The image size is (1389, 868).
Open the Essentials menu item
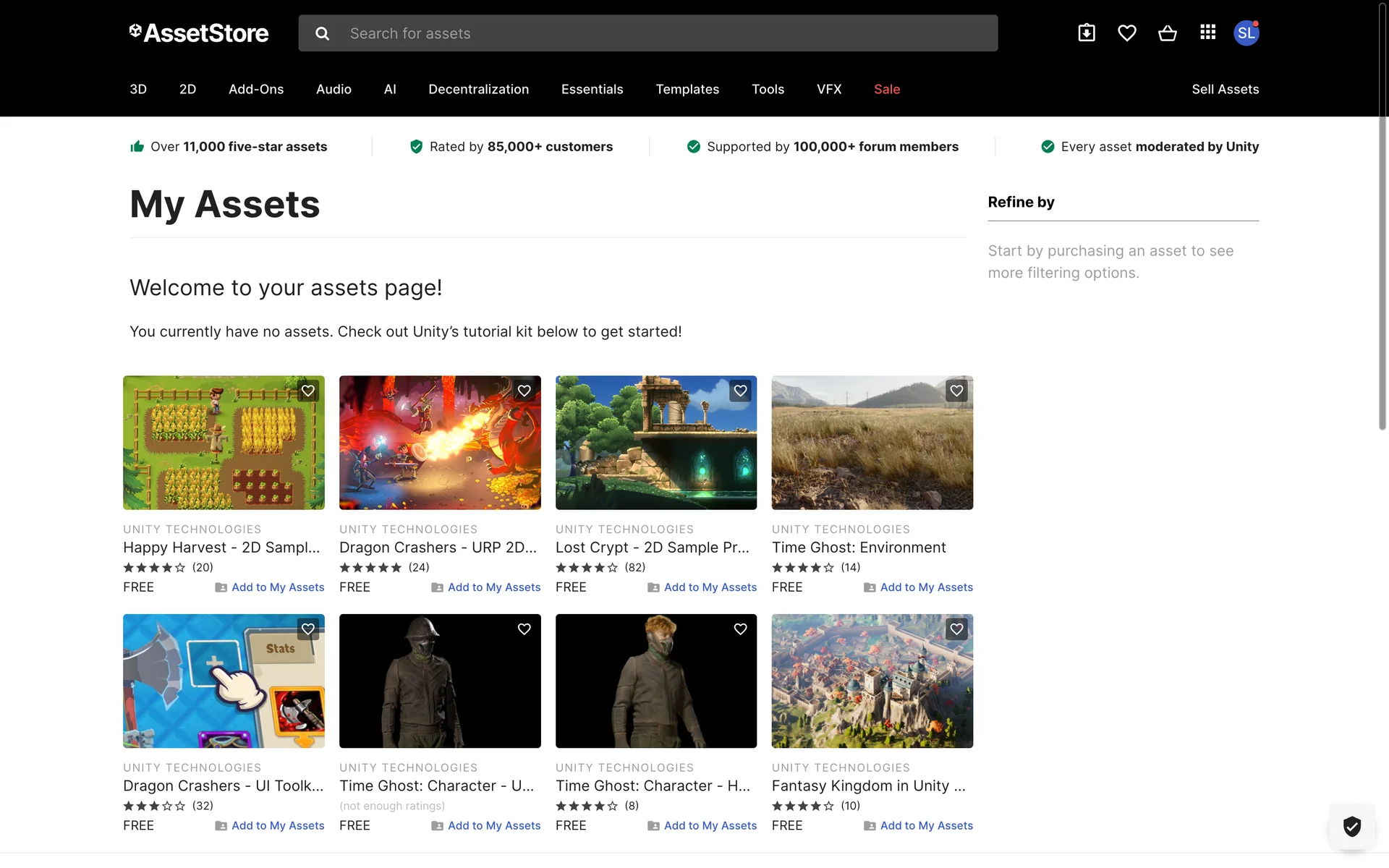[x=592, y=89]
